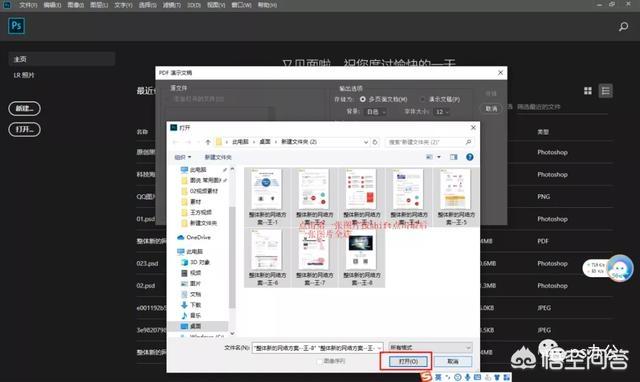Click the Photoshop Ps home logo
Image resolution: width=640 pixels, height=382 pixels.
tap(16, 26)
